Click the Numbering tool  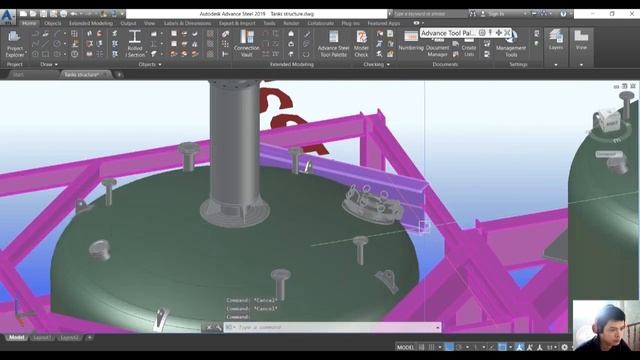click(x=411, y=41)
